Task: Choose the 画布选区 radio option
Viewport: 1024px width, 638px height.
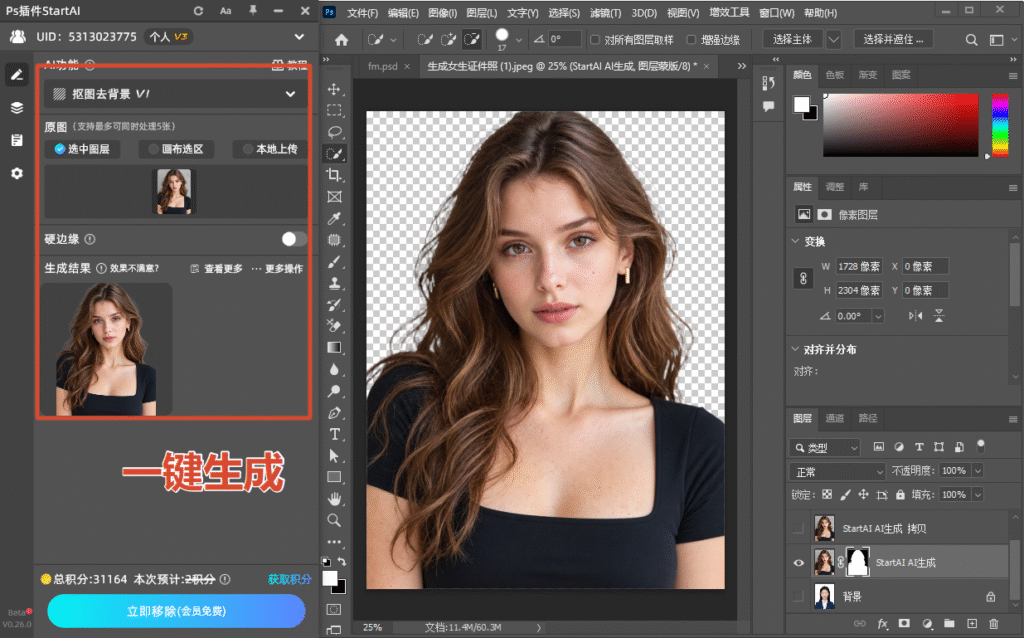Action: 176,149
